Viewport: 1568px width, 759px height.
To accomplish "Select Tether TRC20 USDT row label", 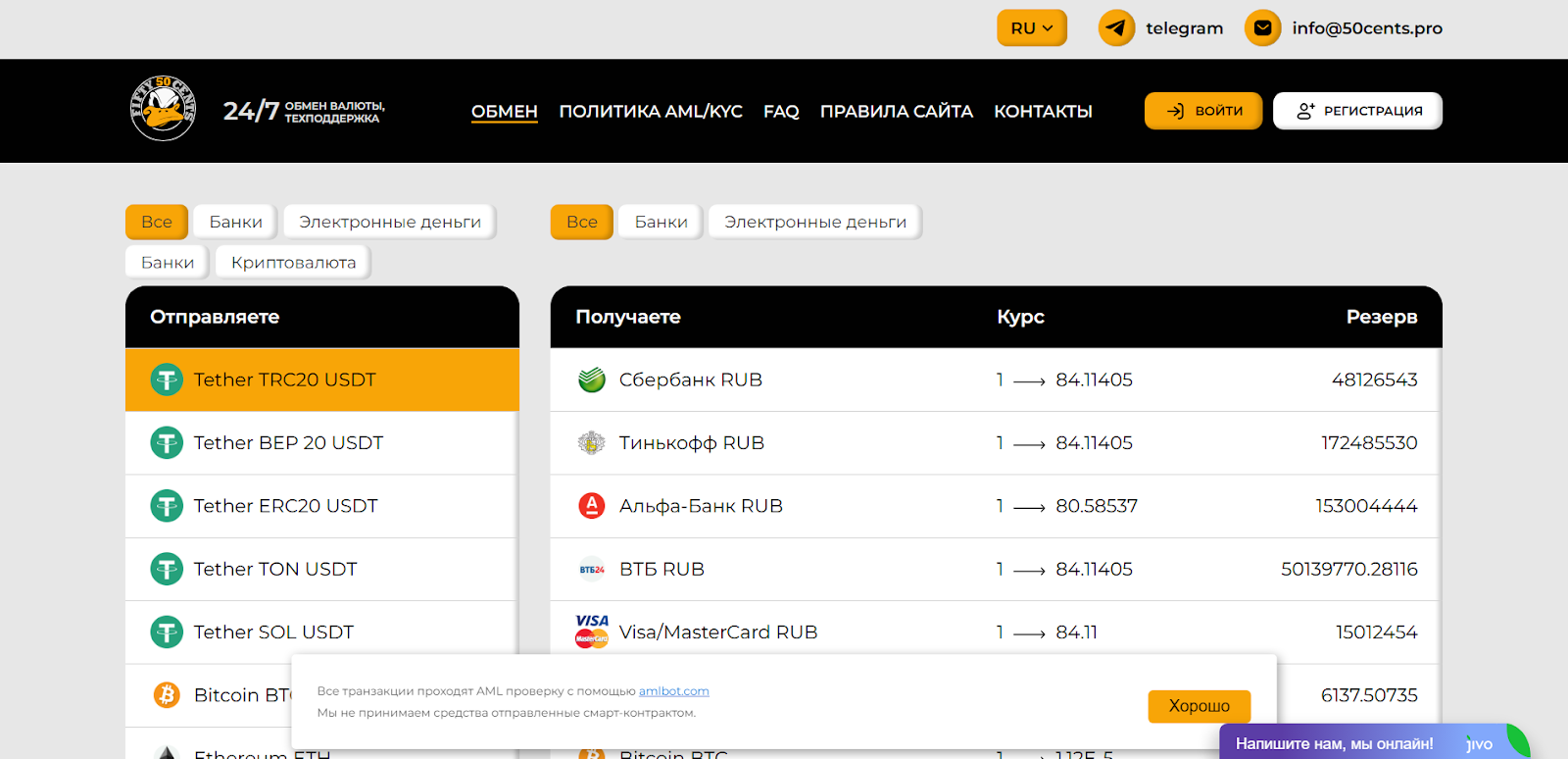I will coord(284,379).
